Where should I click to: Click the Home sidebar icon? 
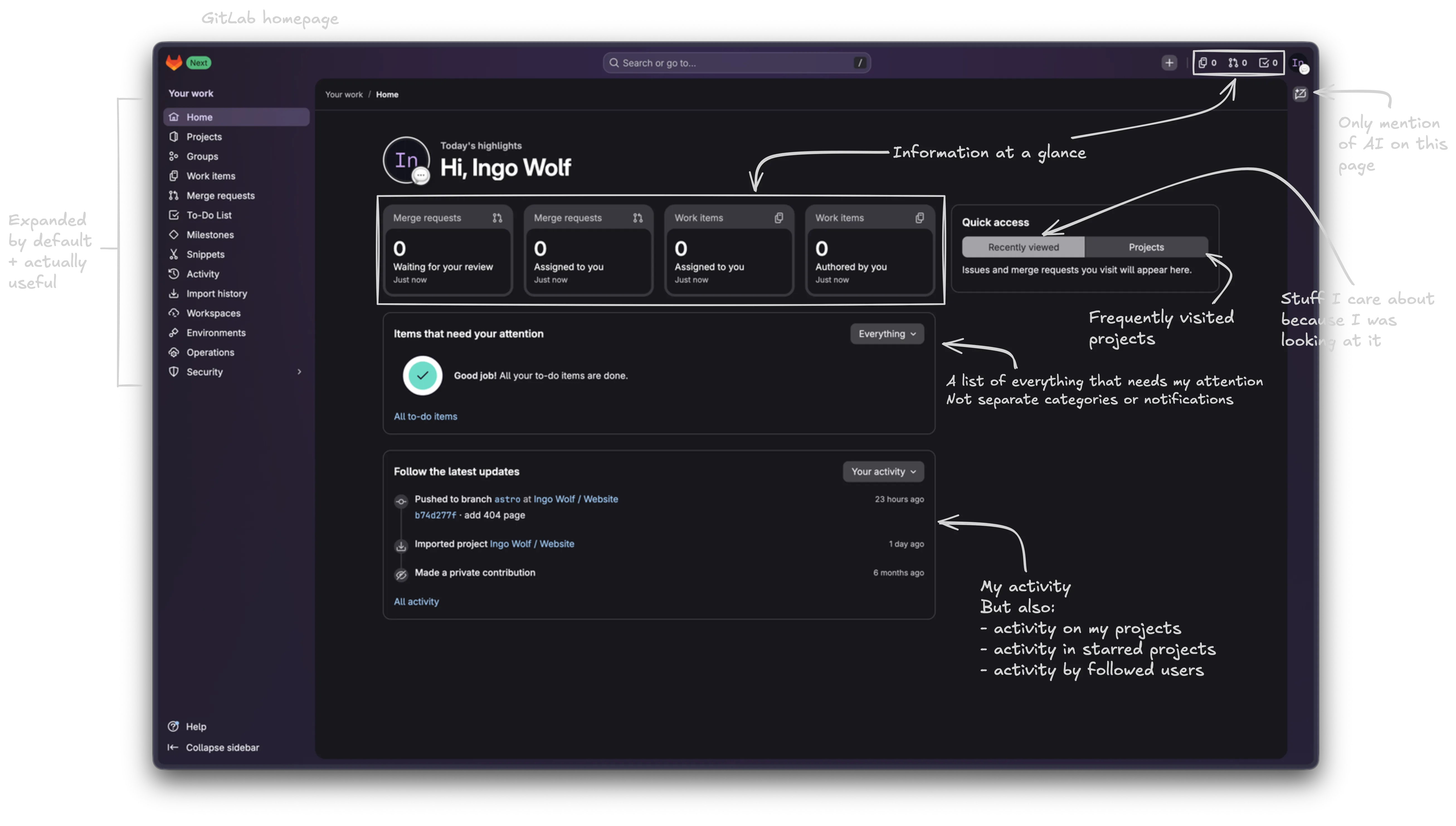tap(174, 117)
